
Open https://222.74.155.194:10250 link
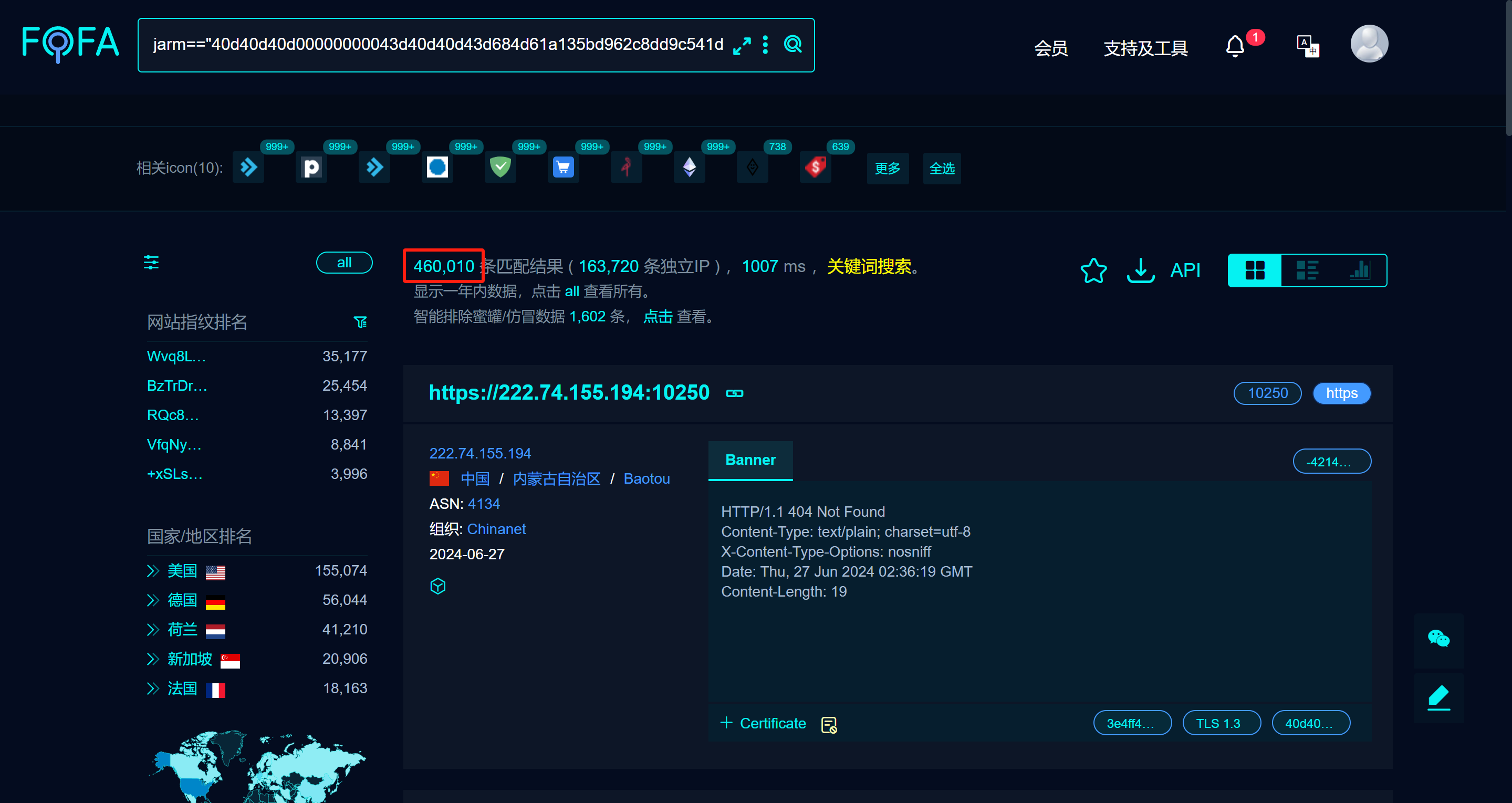point(569,393)
